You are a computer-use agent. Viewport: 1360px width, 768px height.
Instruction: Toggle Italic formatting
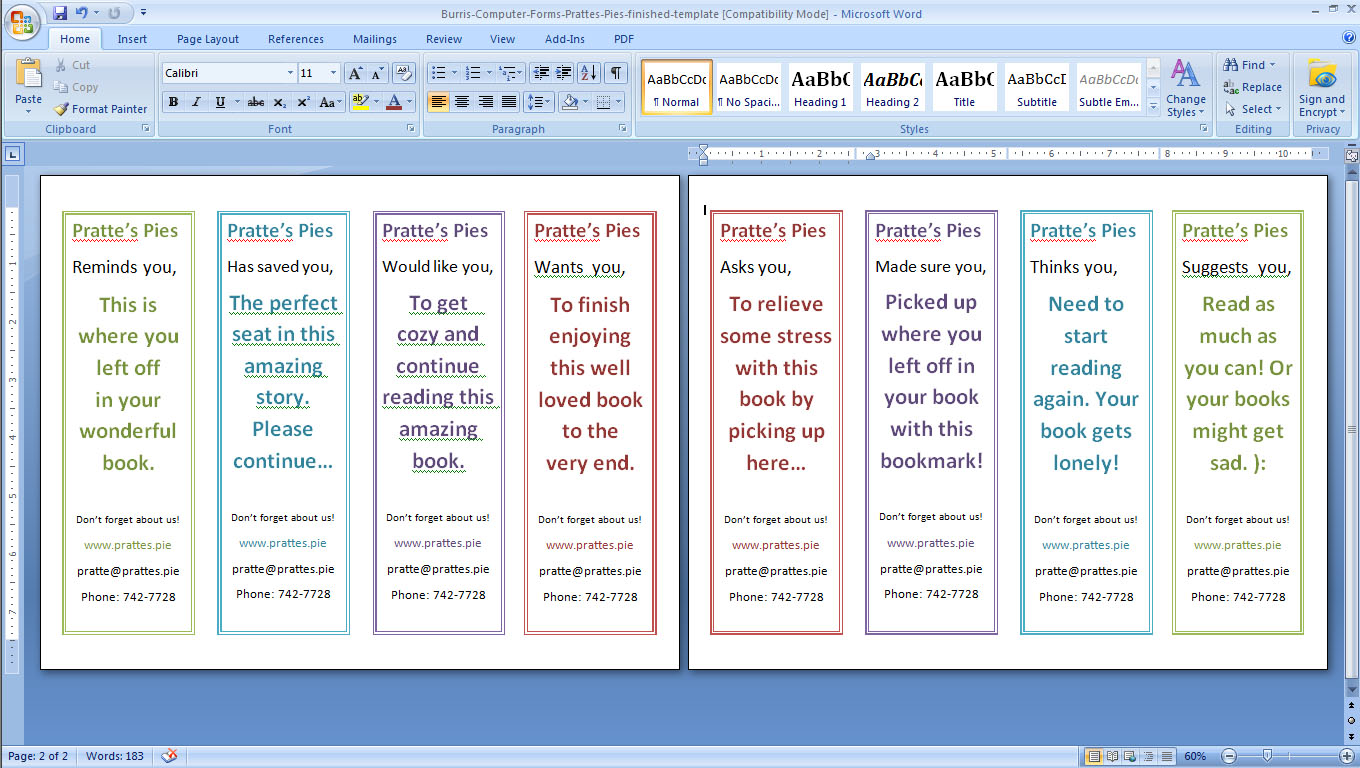pyautogui.click(x=196, y=102)
